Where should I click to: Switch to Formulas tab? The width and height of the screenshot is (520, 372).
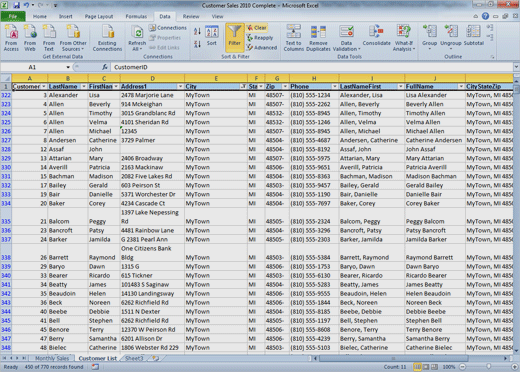click(136, 16)
